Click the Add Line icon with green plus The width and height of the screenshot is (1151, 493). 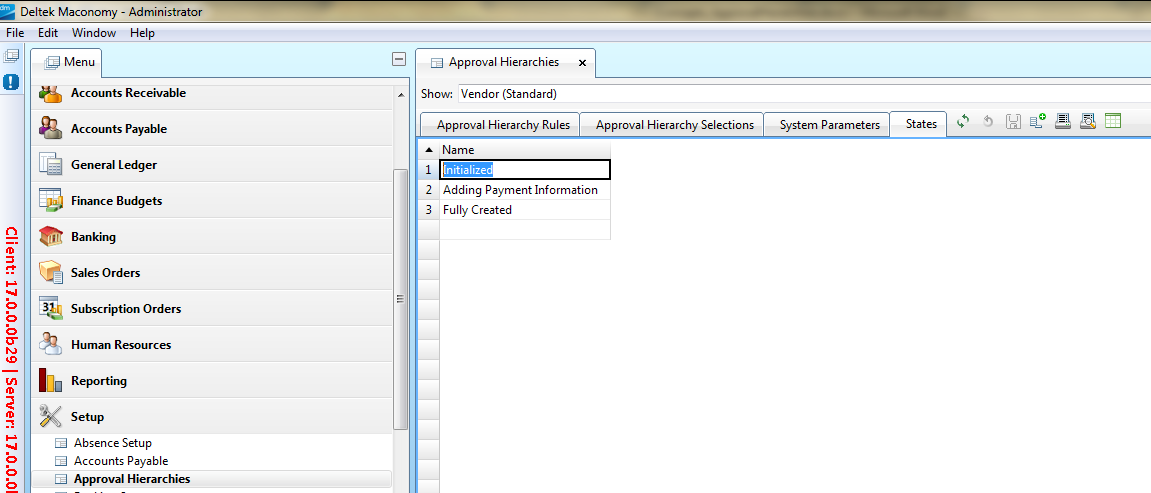pos(1038,122)
